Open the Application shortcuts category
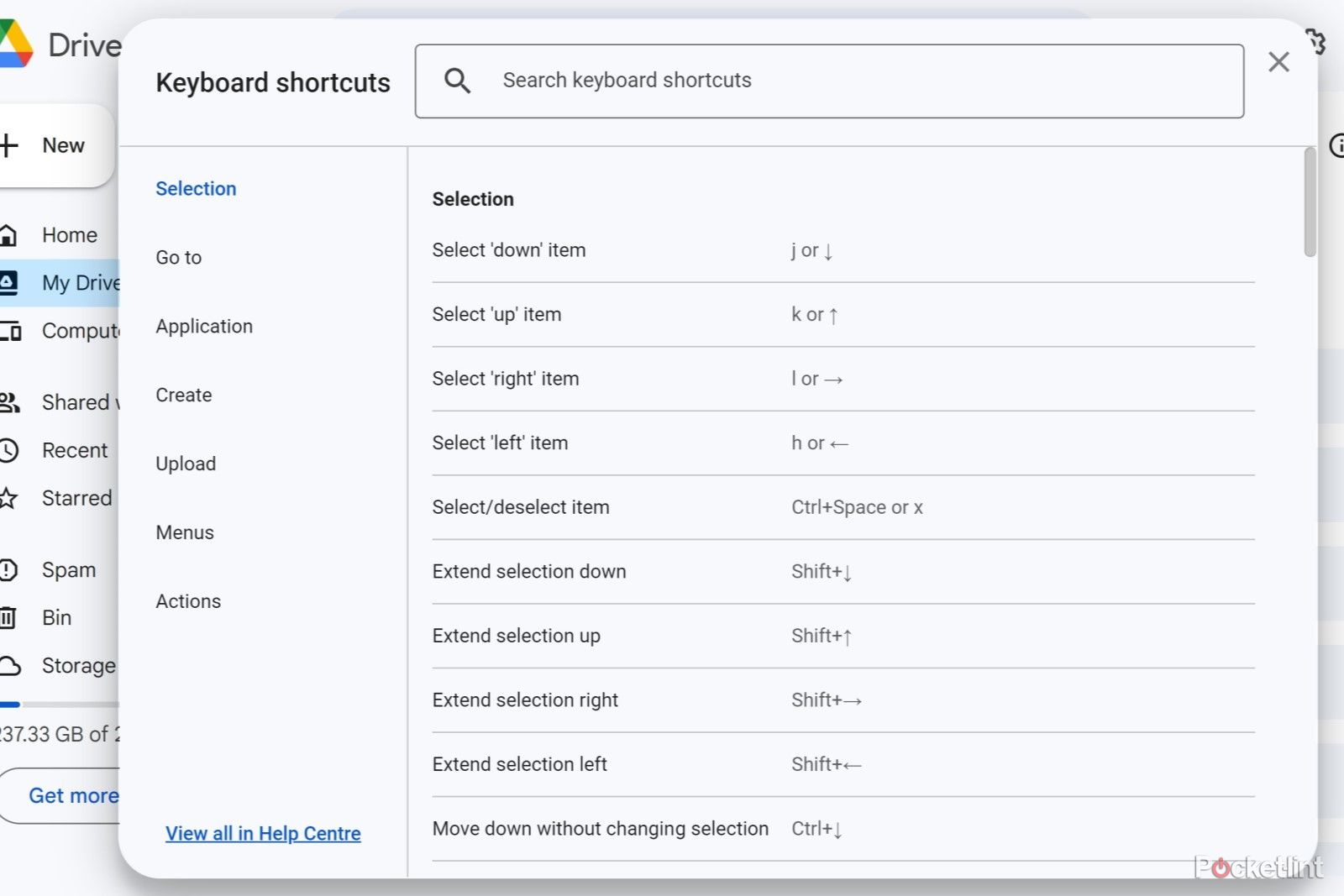 coord(204,327)
